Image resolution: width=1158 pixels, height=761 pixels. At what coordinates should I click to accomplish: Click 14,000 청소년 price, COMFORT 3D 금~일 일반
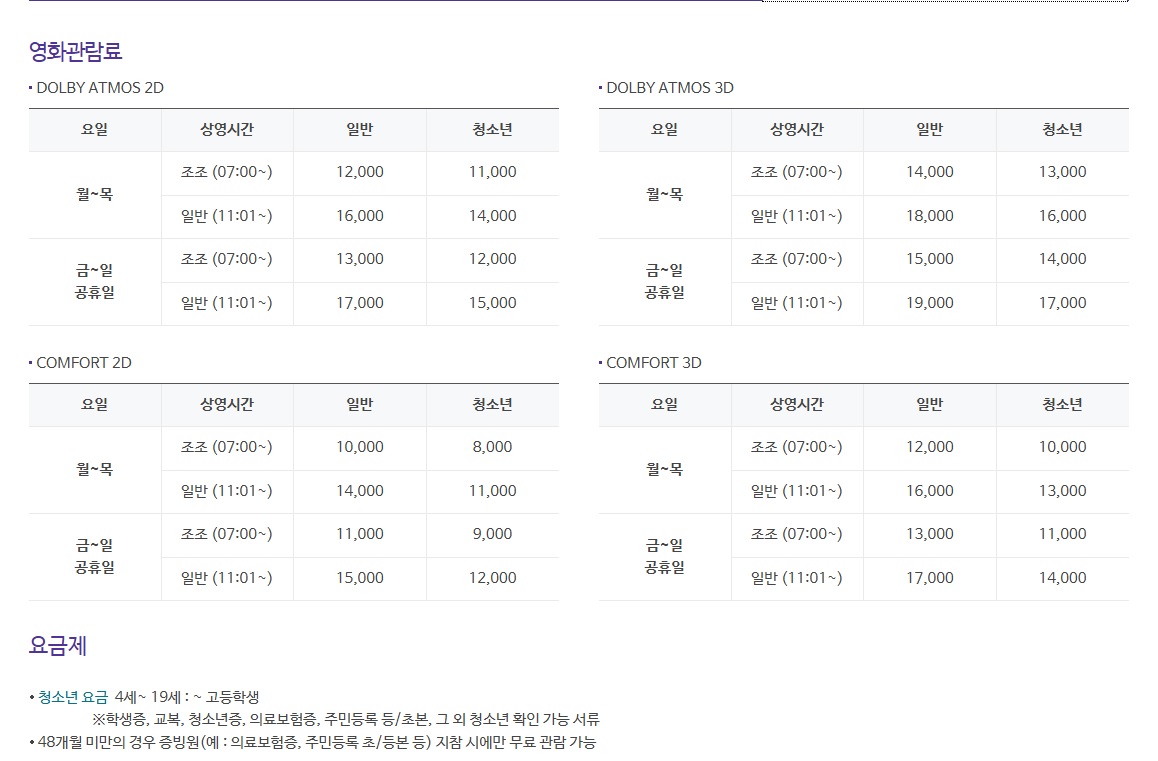(x=1062, y=578)
